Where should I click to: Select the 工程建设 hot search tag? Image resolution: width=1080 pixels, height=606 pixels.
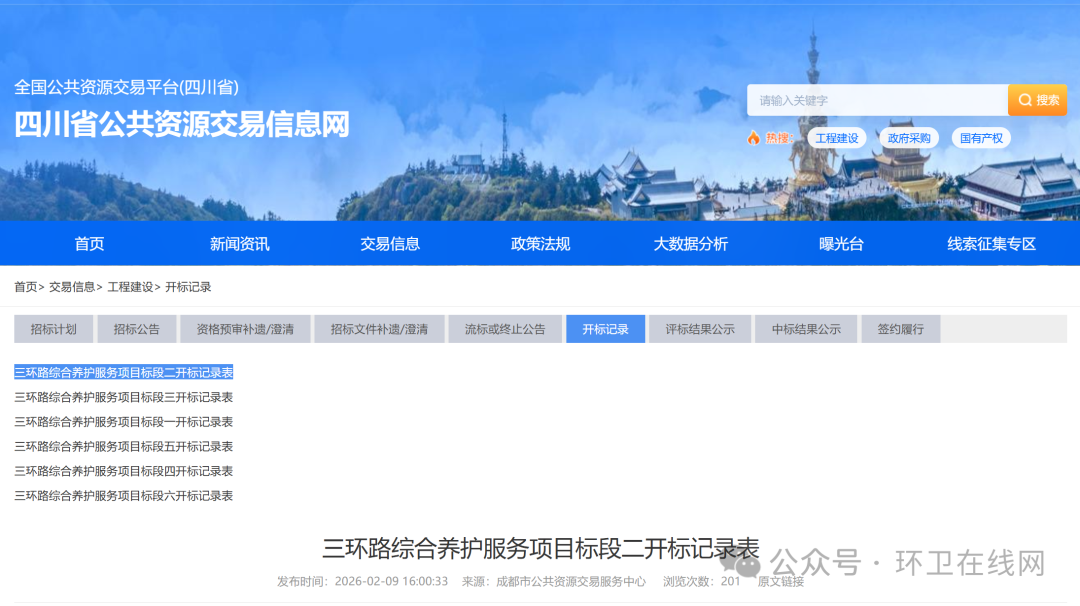point(837,138)
